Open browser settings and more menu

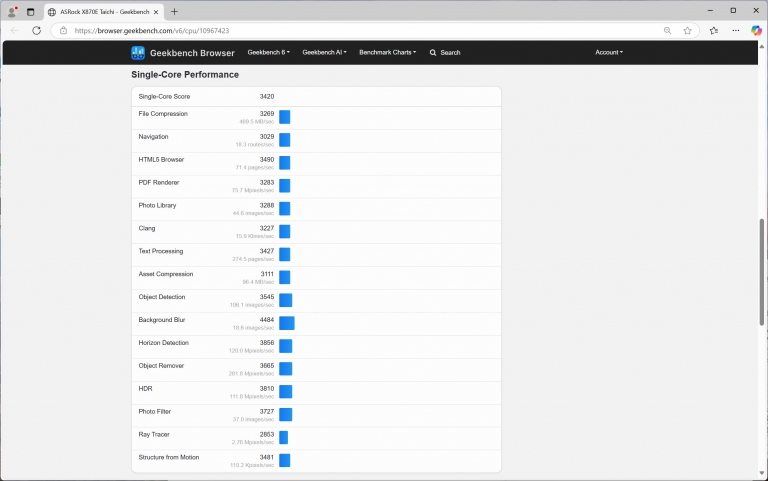coord(736,30)
